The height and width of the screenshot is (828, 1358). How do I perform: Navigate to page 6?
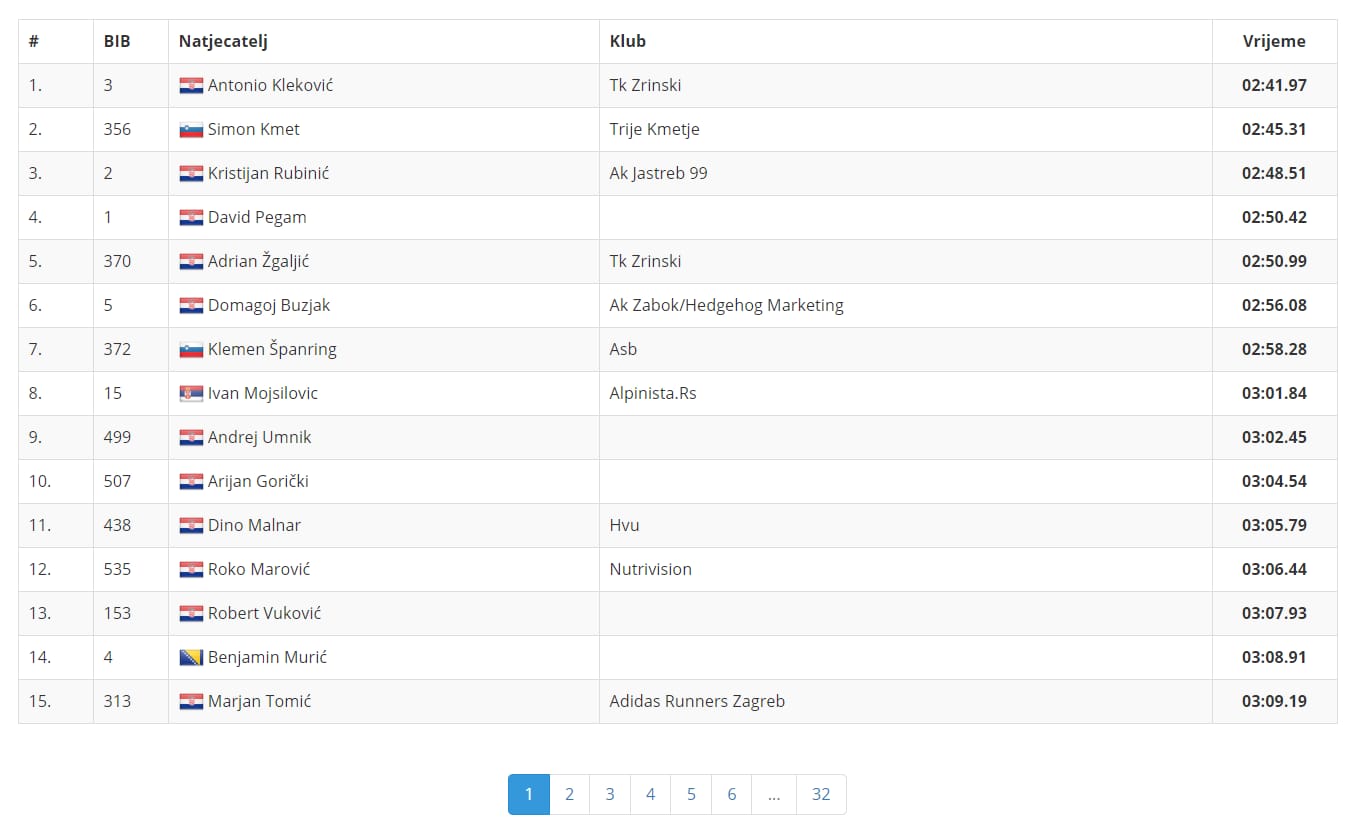[x=731, y=794]
